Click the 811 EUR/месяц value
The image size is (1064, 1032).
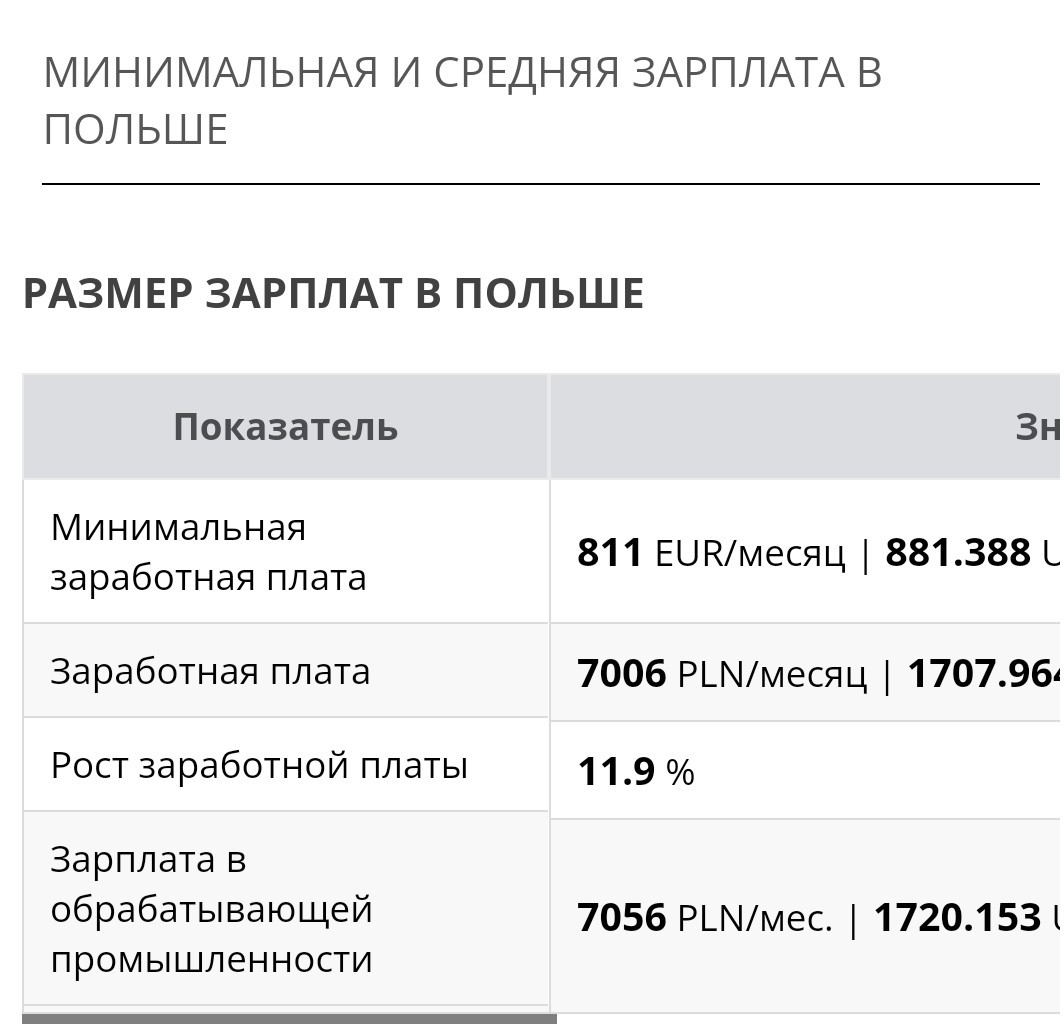tap(711, 552)
